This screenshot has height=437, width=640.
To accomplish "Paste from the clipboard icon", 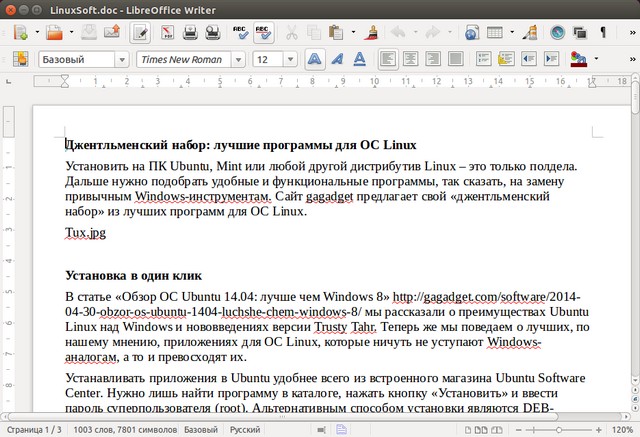I will [x=336, y=32].
